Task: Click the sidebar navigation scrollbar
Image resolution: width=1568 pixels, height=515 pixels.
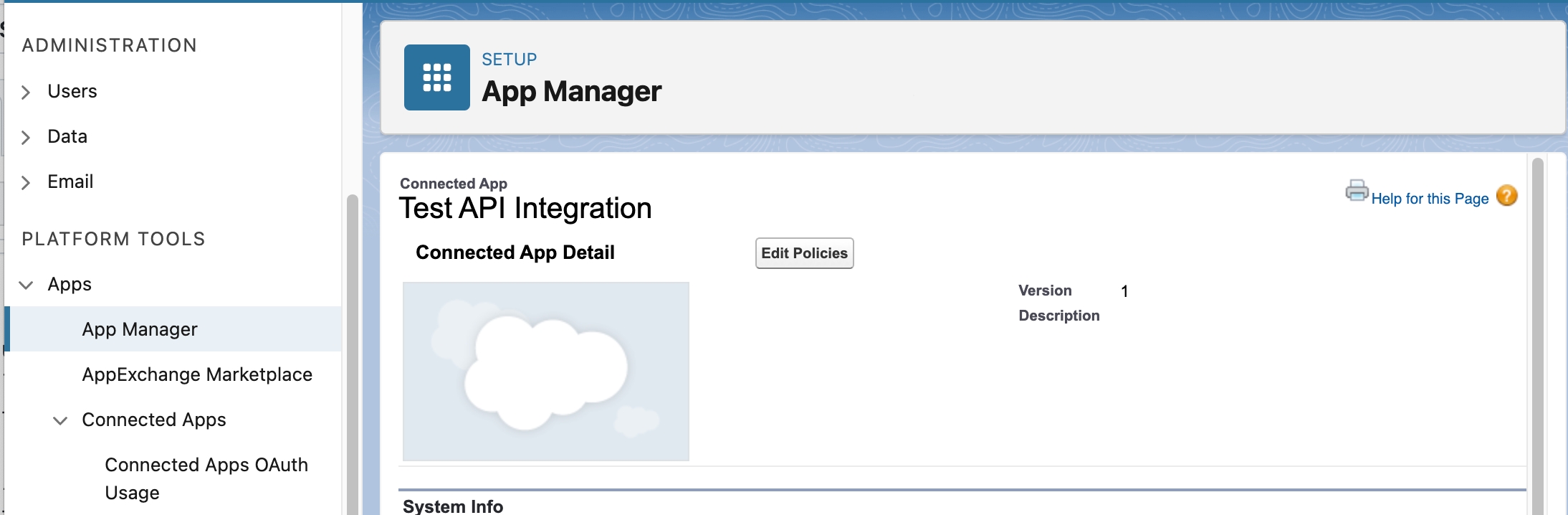Action: click(x=352, y=359)
